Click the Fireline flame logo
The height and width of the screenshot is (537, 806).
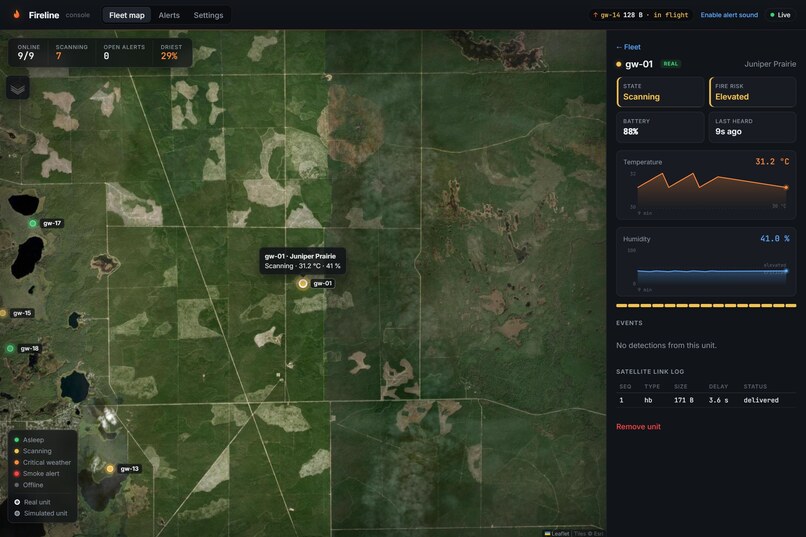pyautogui.click(x=16, y=14)
